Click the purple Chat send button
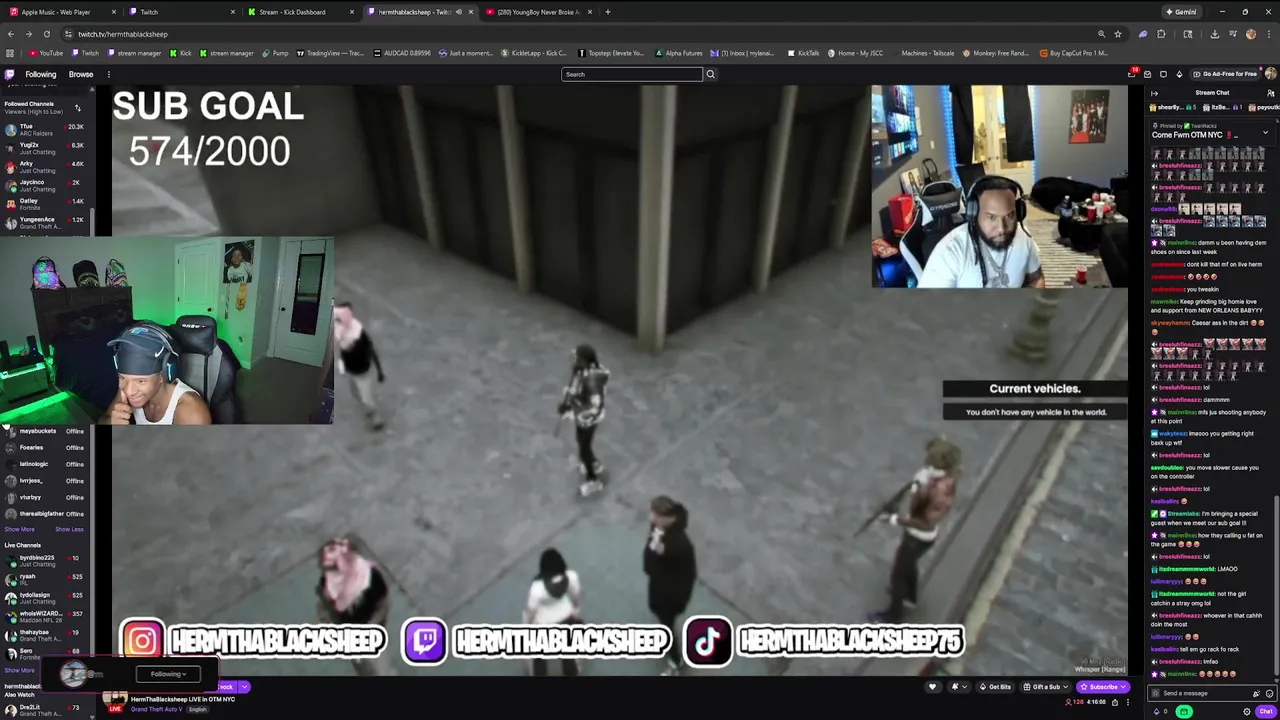Viewport: 1280px width, 720px height. (x=1265, y=712)
